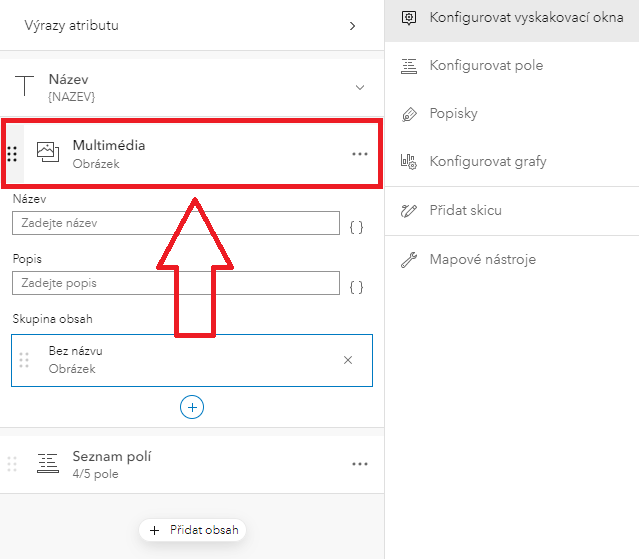Open Popisky labels menu item

512,114
